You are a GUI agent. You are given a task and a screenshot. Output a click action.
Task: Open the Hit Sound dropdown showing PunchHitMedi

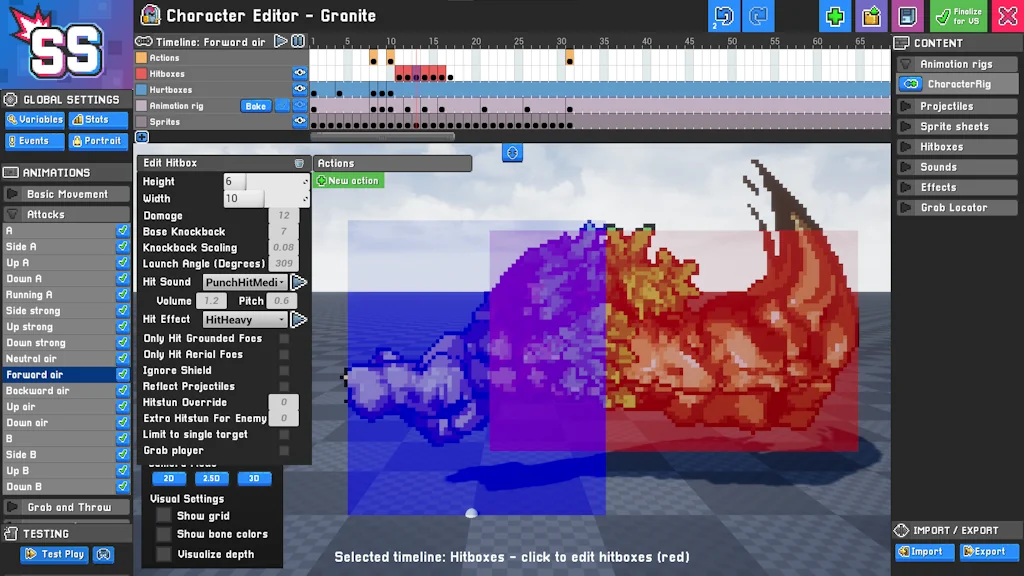coord(245,281)
